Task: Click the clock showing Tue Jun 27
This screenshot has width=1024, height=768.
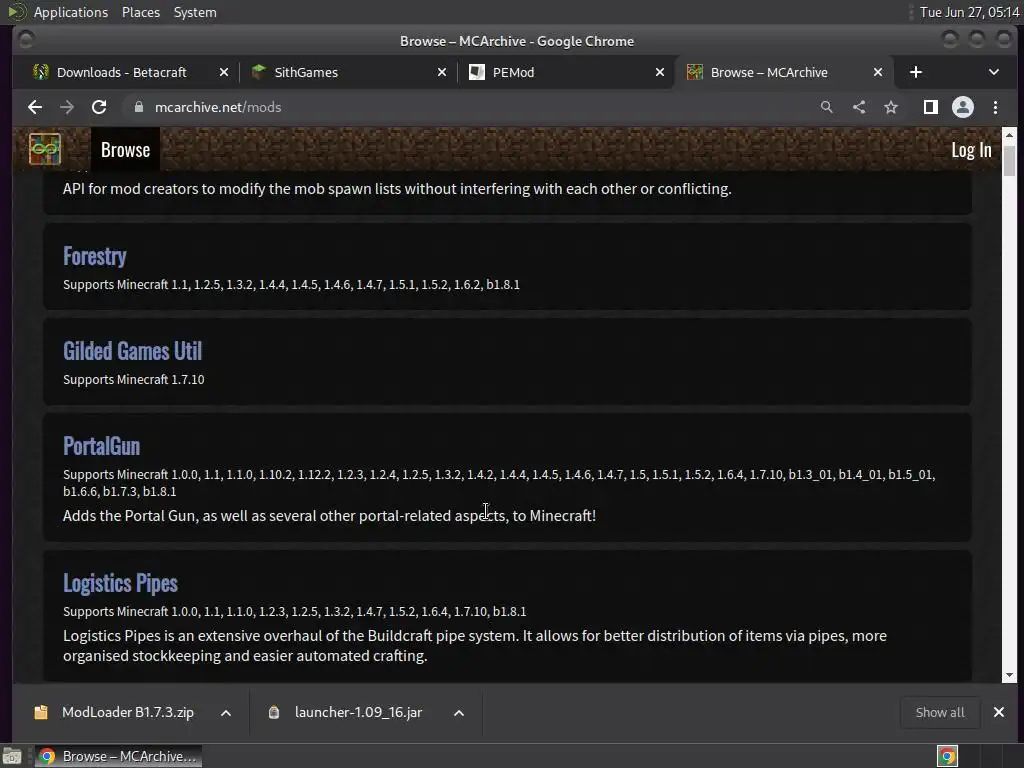Action: [x=969, y=12]
